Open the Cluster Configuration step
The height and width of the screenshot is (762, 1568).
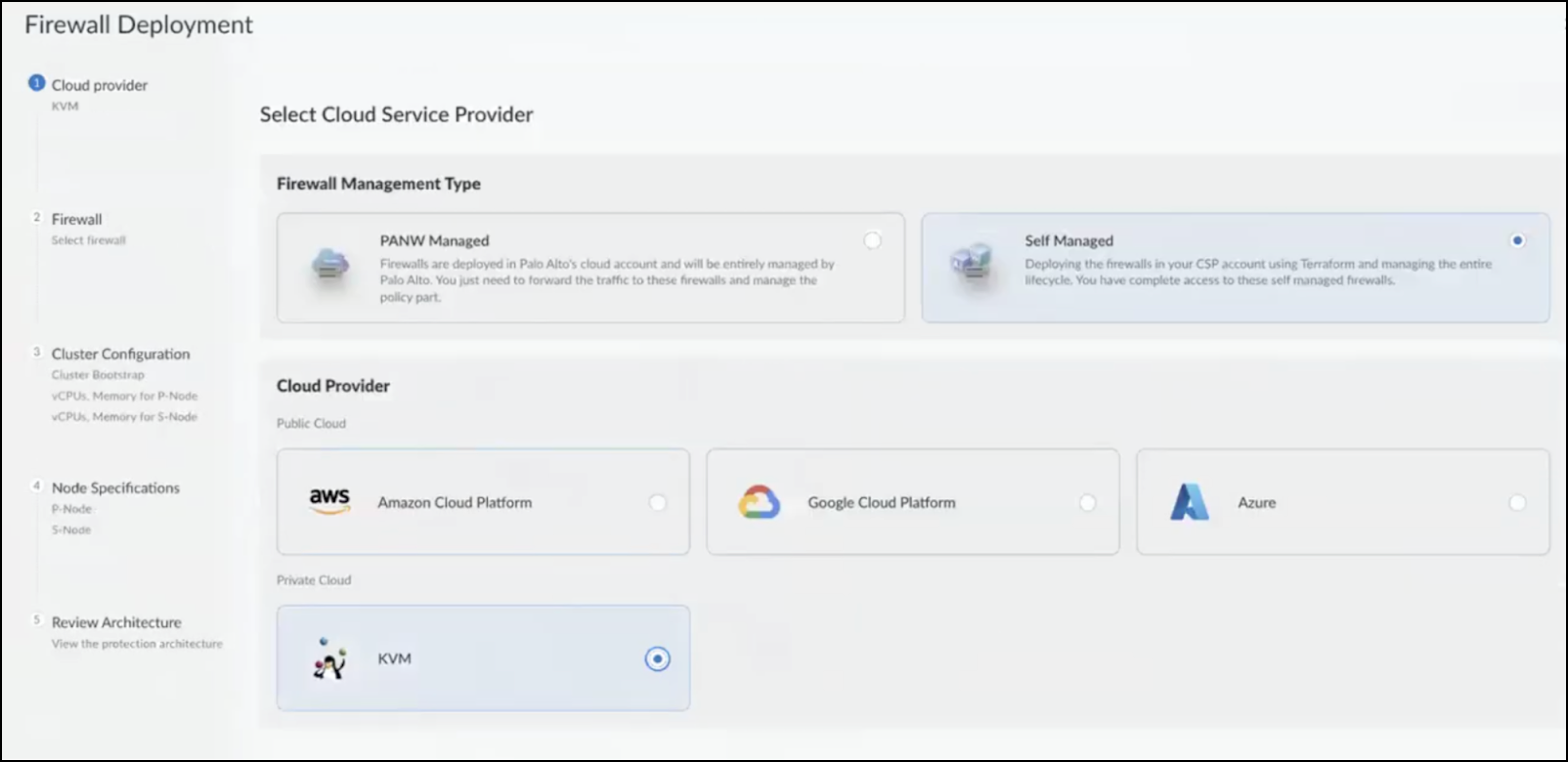(x=121, y=354)
